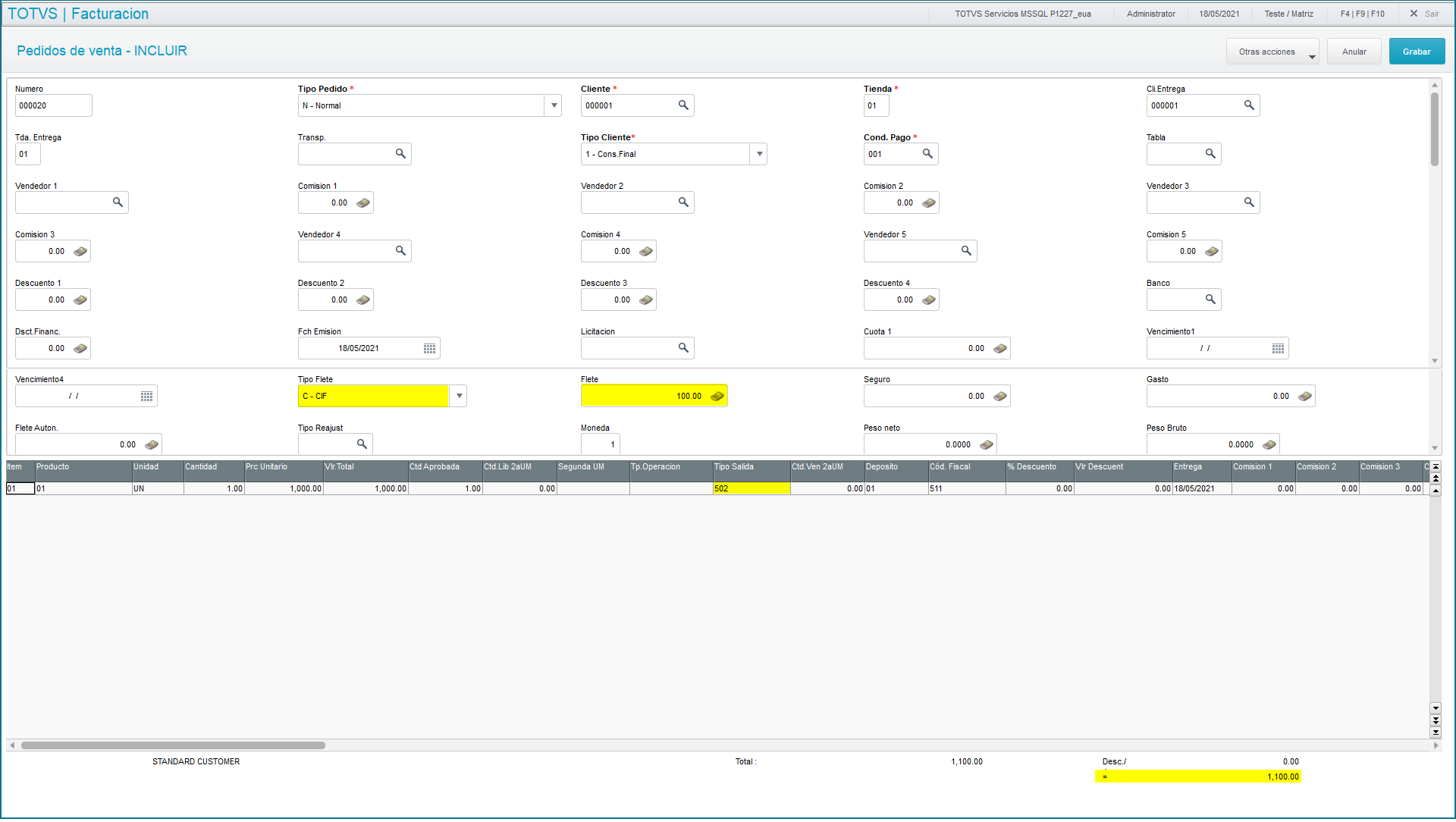Click the Tipo Reajust search icon

[x=362, y=444]
